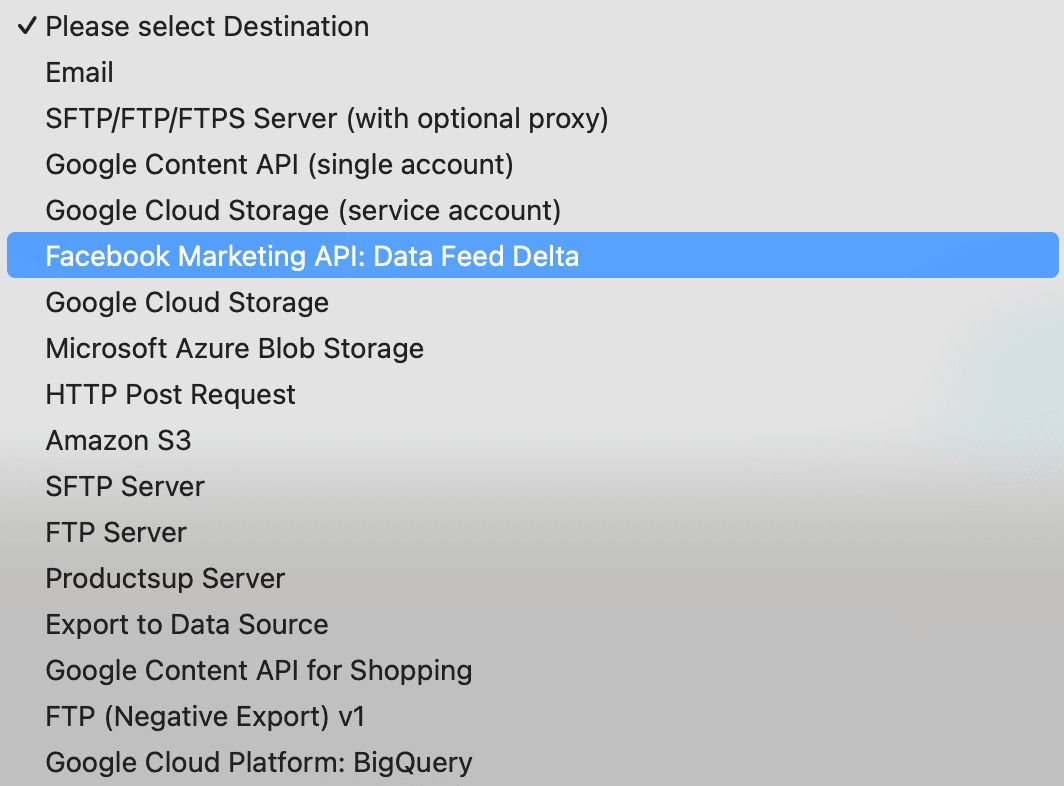
Task: Pick HTTP Post Request destination
Action: point(533,395)
